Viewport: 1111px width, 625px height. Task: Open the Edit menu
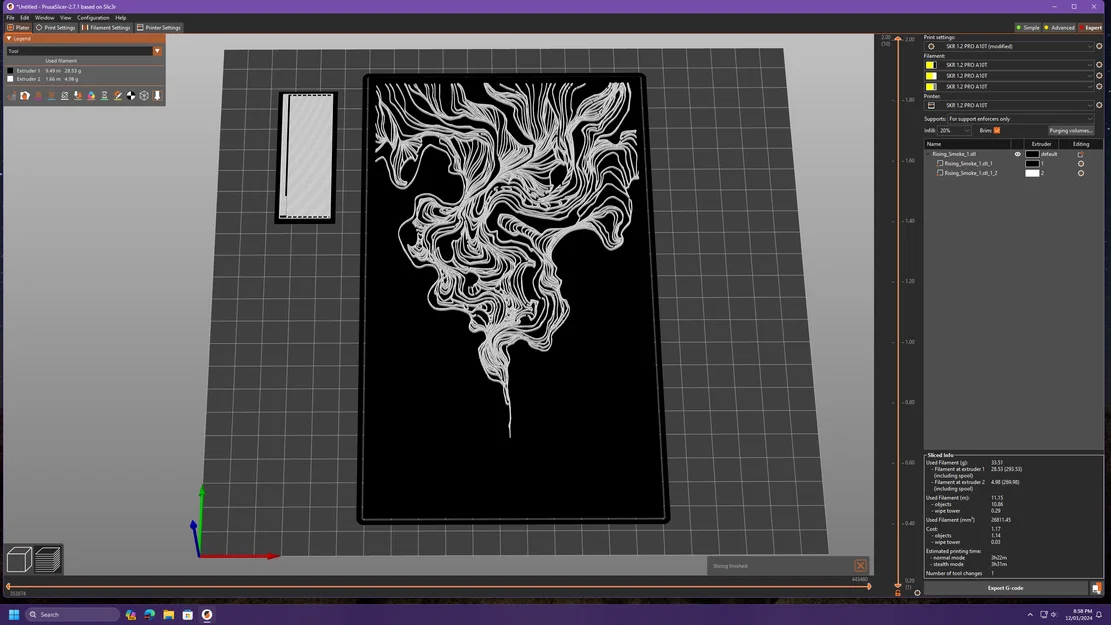coord(25,18)
